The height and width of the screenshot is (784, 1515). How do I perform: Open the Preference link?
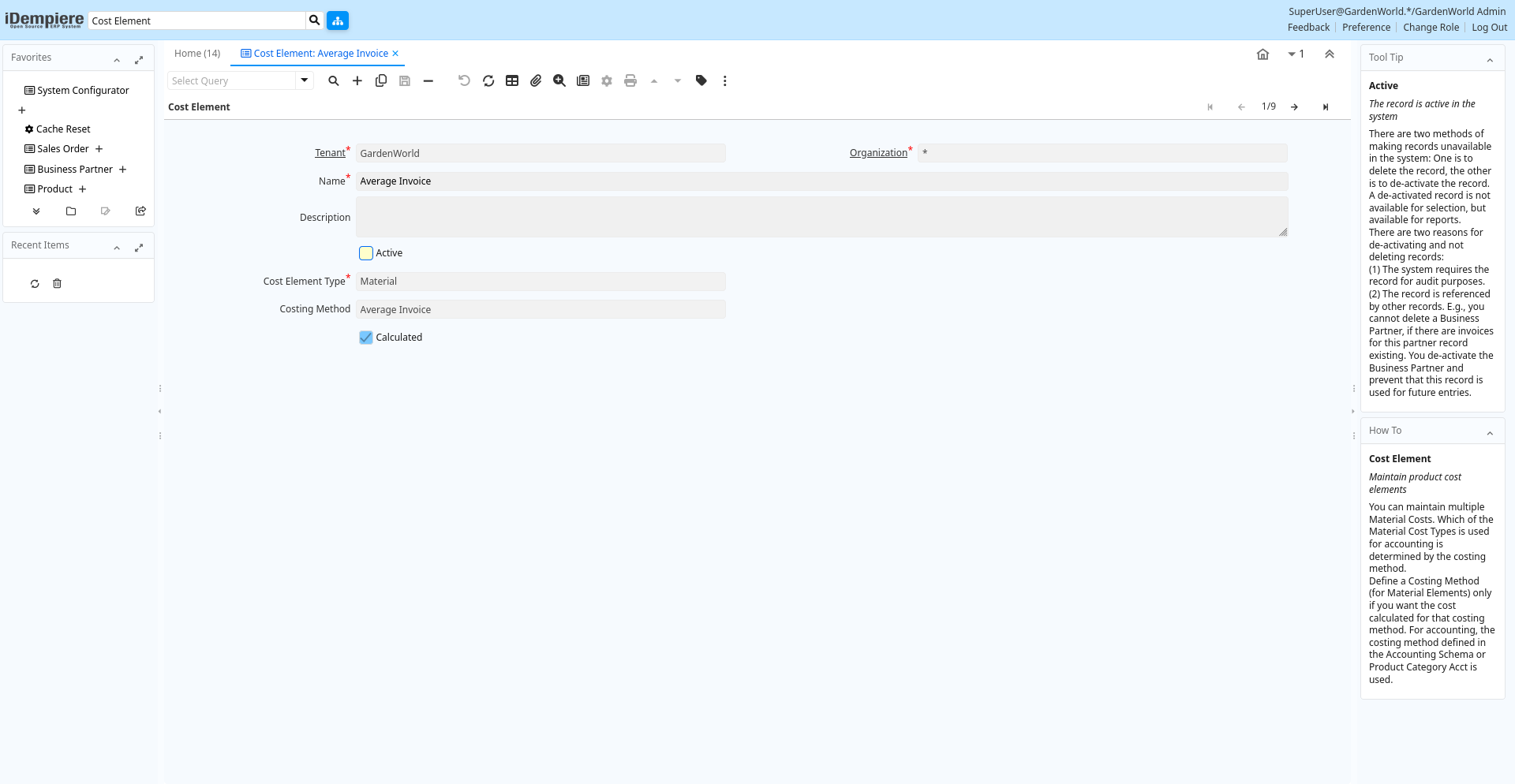(x=1366, y=28)
